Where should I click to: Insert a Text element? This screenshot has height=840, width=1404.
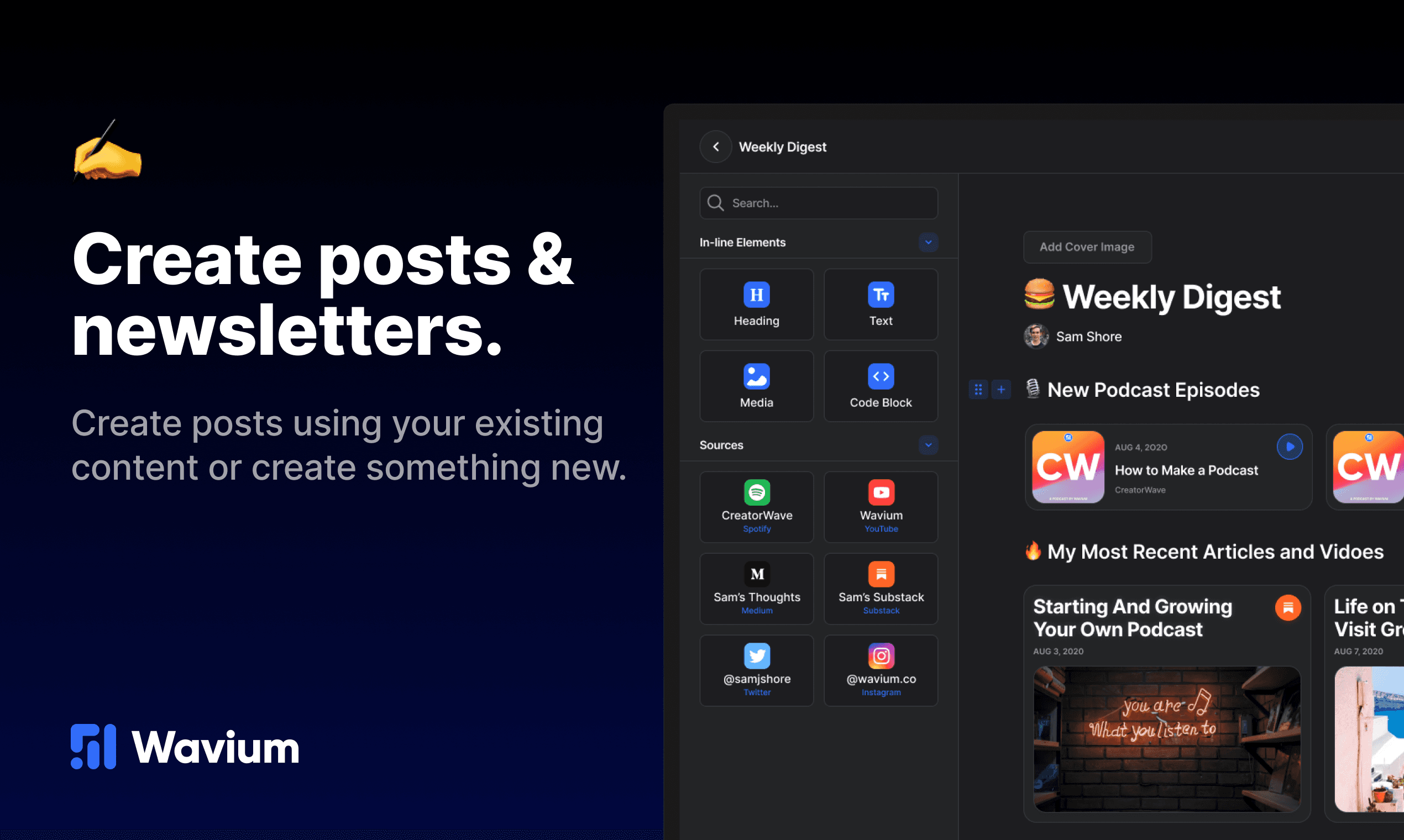point(881,305)
